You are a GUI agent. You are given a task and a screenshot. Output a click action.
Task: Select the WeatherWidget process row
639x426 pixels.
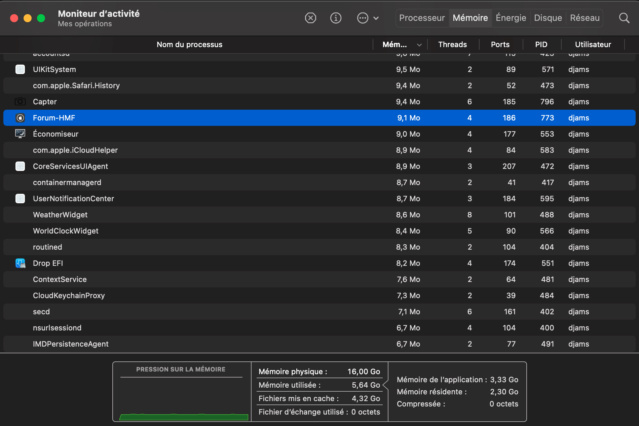pyautogui.click(x=319, y=215)
